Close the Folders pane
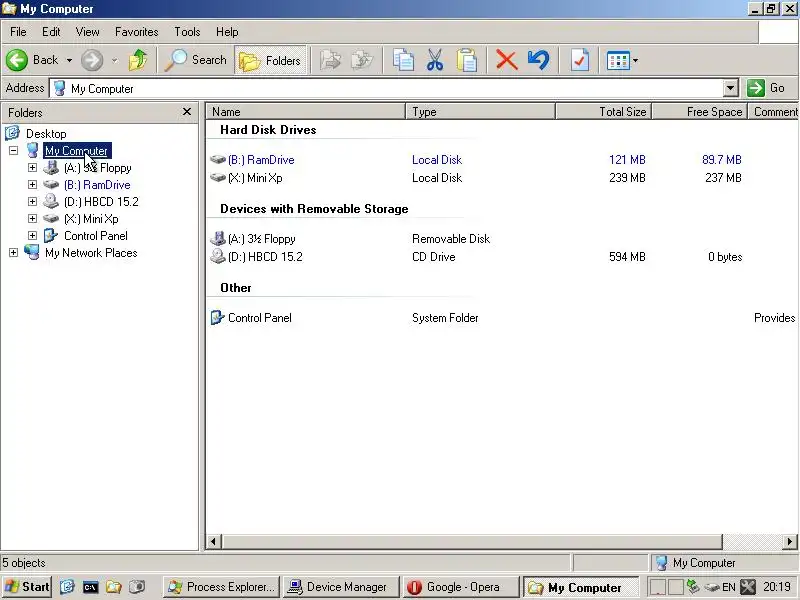This screenshot has width=800, height=600. (187, 112)
